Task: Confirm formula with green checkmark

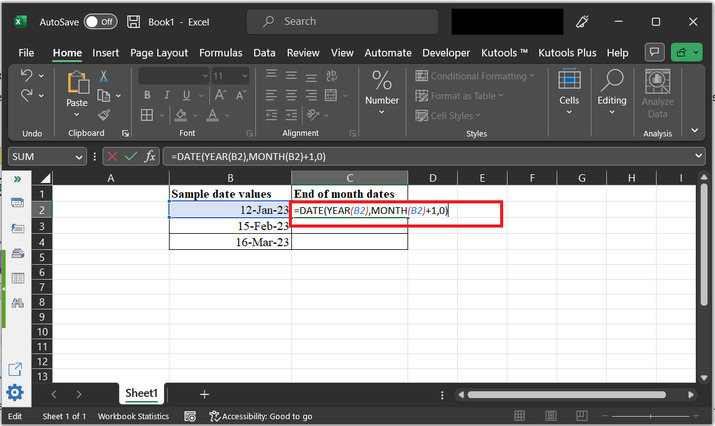Action: 131,156
